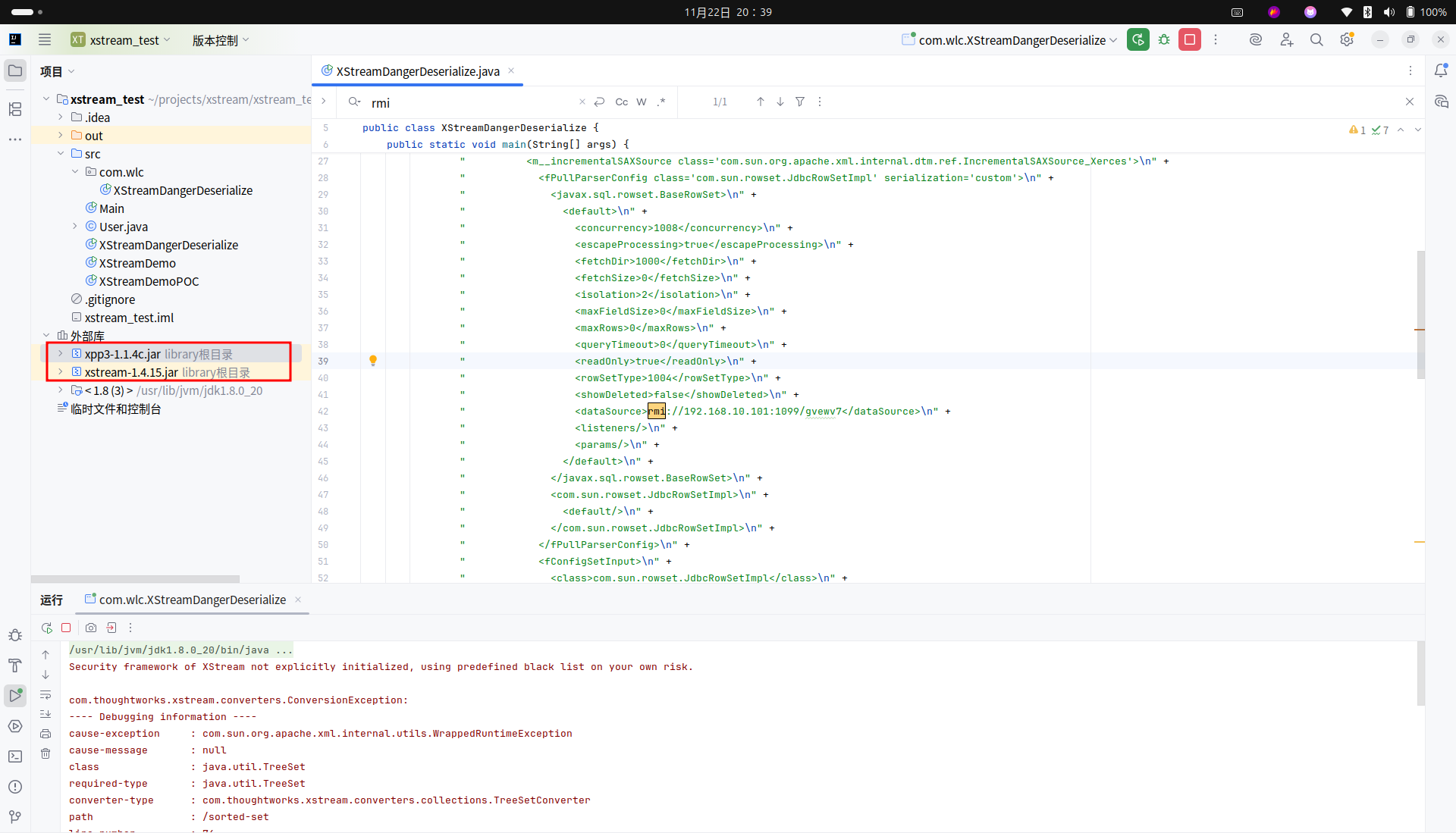Expand the out folder in project tree
Image resolution: width=1456 pixels, height=833 pixels.
pos(61,136)
